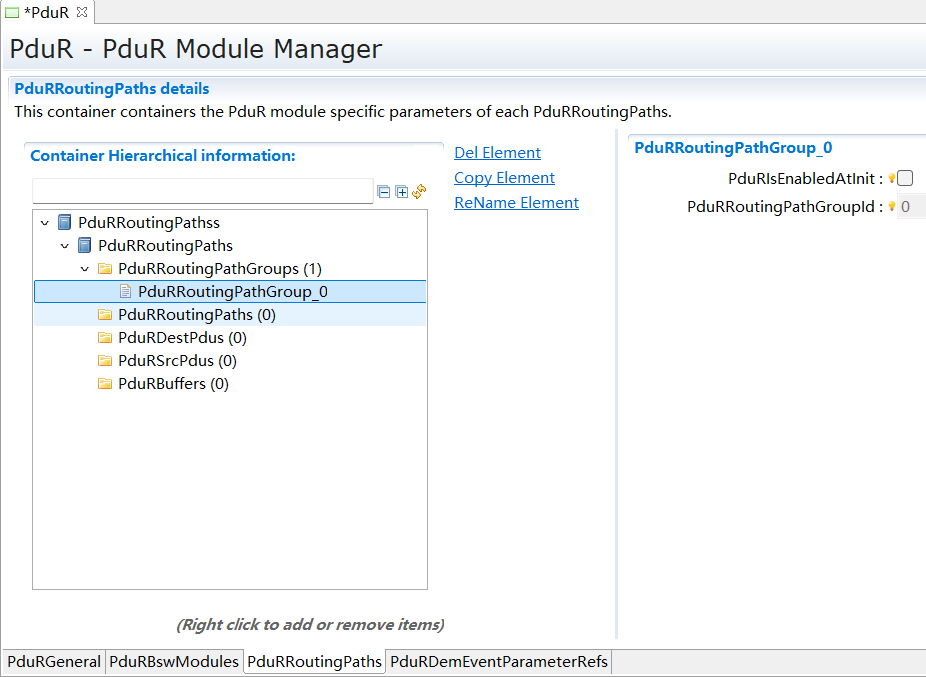Click the PduRRoutingPathGroupId value field
Image resolution: width=926 pixels, height=677 pixels.
tap(906, 206)
